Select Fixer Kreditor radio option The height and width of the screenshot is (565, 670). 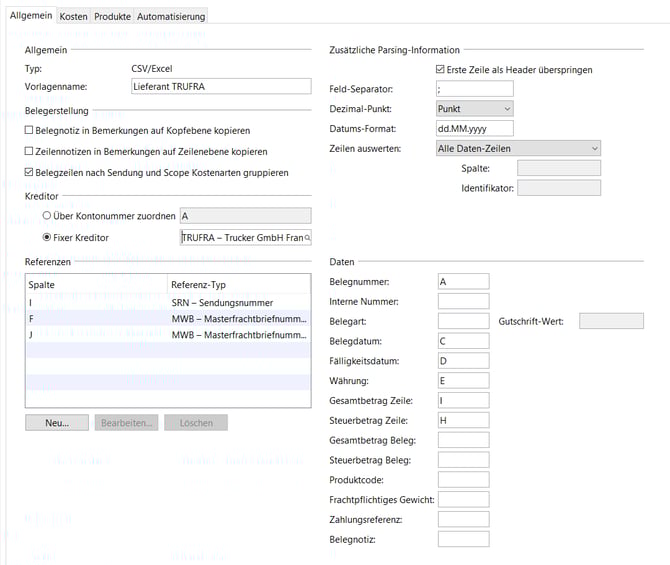pos(46,238)
